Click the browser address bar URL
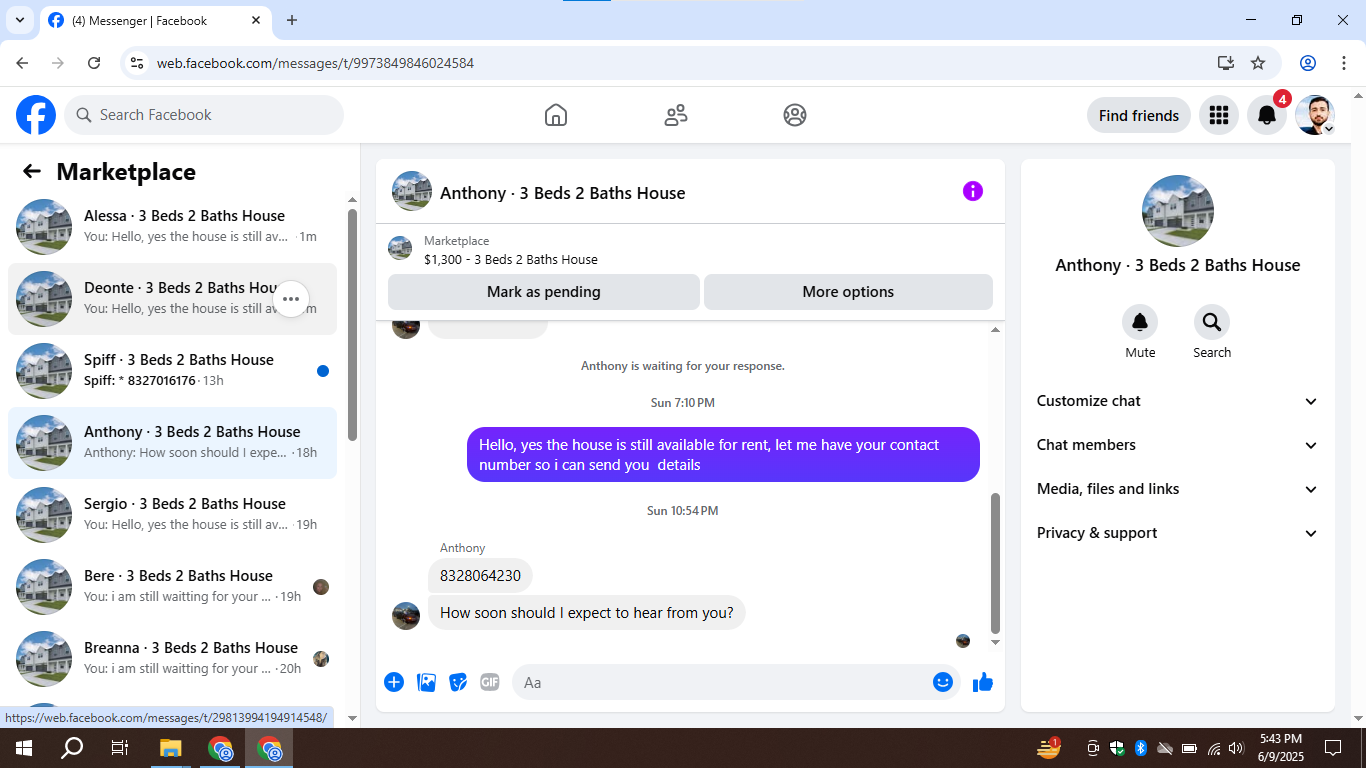Image resolution: width=1366 pixels, height=768 pixels. 315,63
